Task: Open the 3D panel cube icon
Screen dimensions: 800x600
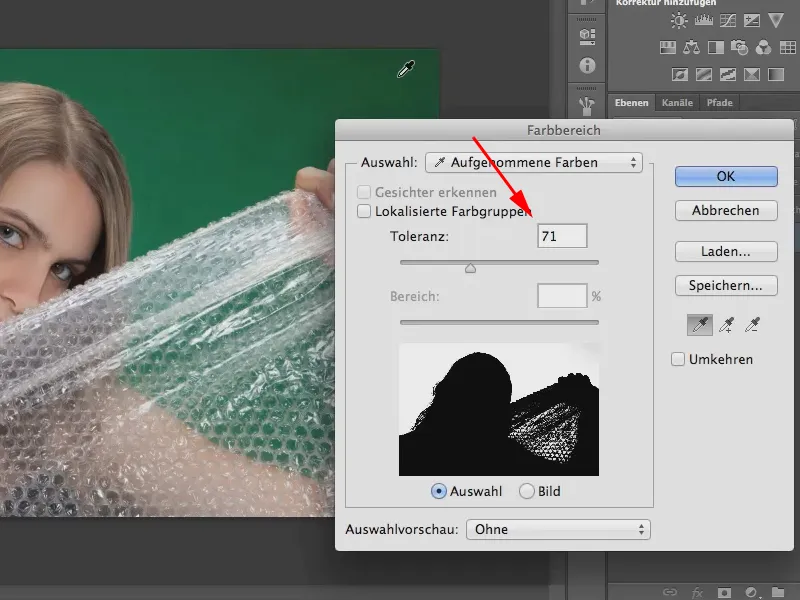Action: 587,36
